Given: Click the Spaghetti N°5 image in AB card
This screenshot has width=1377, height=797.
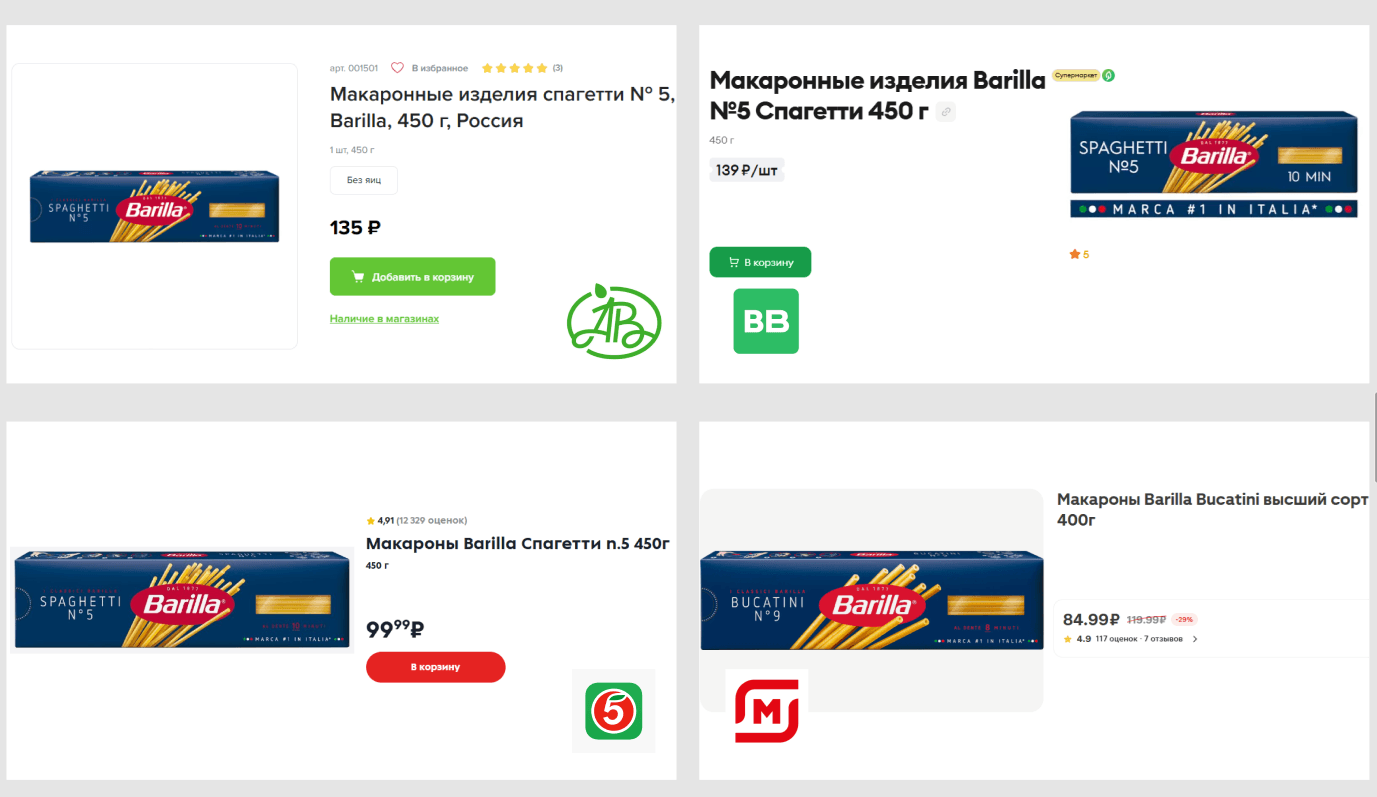Looking at the screenshot, I should pos(154,207).
